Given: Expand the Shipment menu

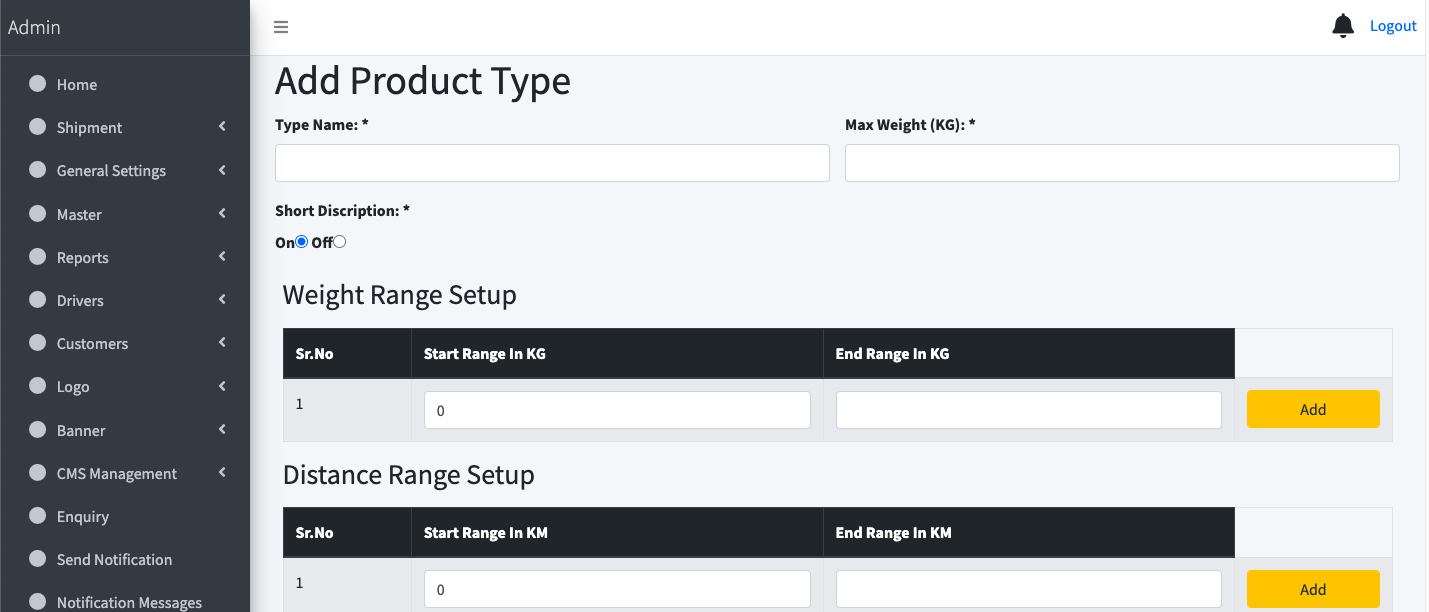Looking at the screenshot, I should coord(89,127).
